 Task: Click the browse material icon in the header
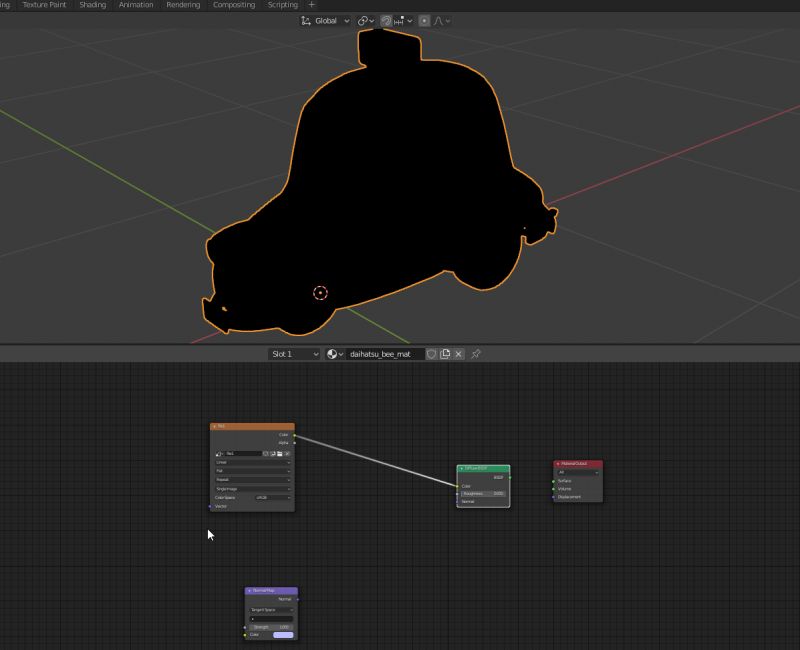(x=332, y=354)
